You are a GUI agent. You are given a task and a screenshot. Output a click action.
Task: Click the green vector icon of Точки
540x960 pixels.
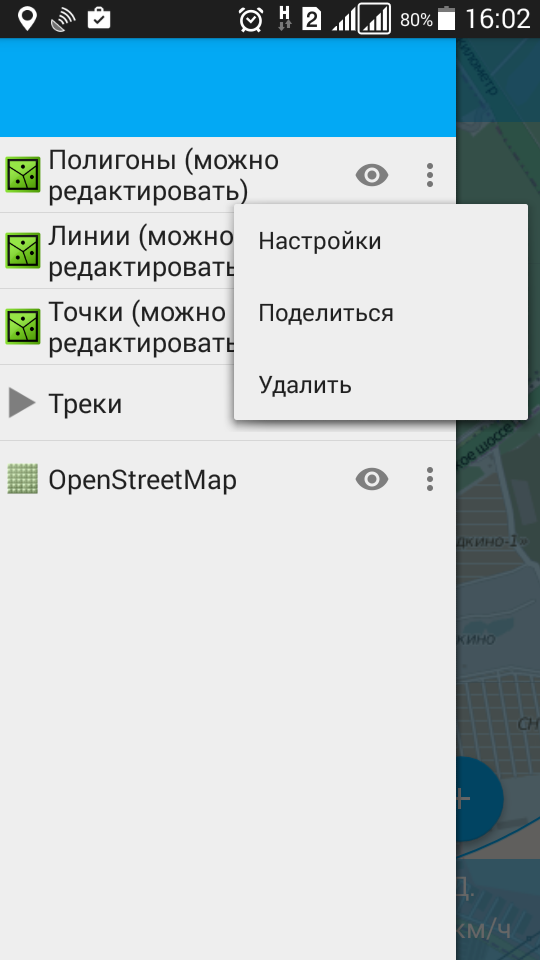point(23,326)
